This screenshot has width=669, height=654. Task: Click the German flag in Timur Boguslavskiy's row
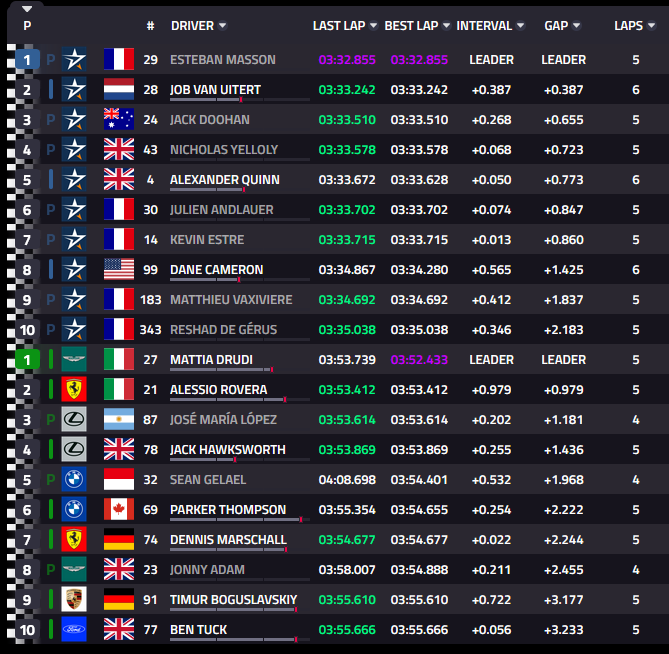[x=119, y=599]
